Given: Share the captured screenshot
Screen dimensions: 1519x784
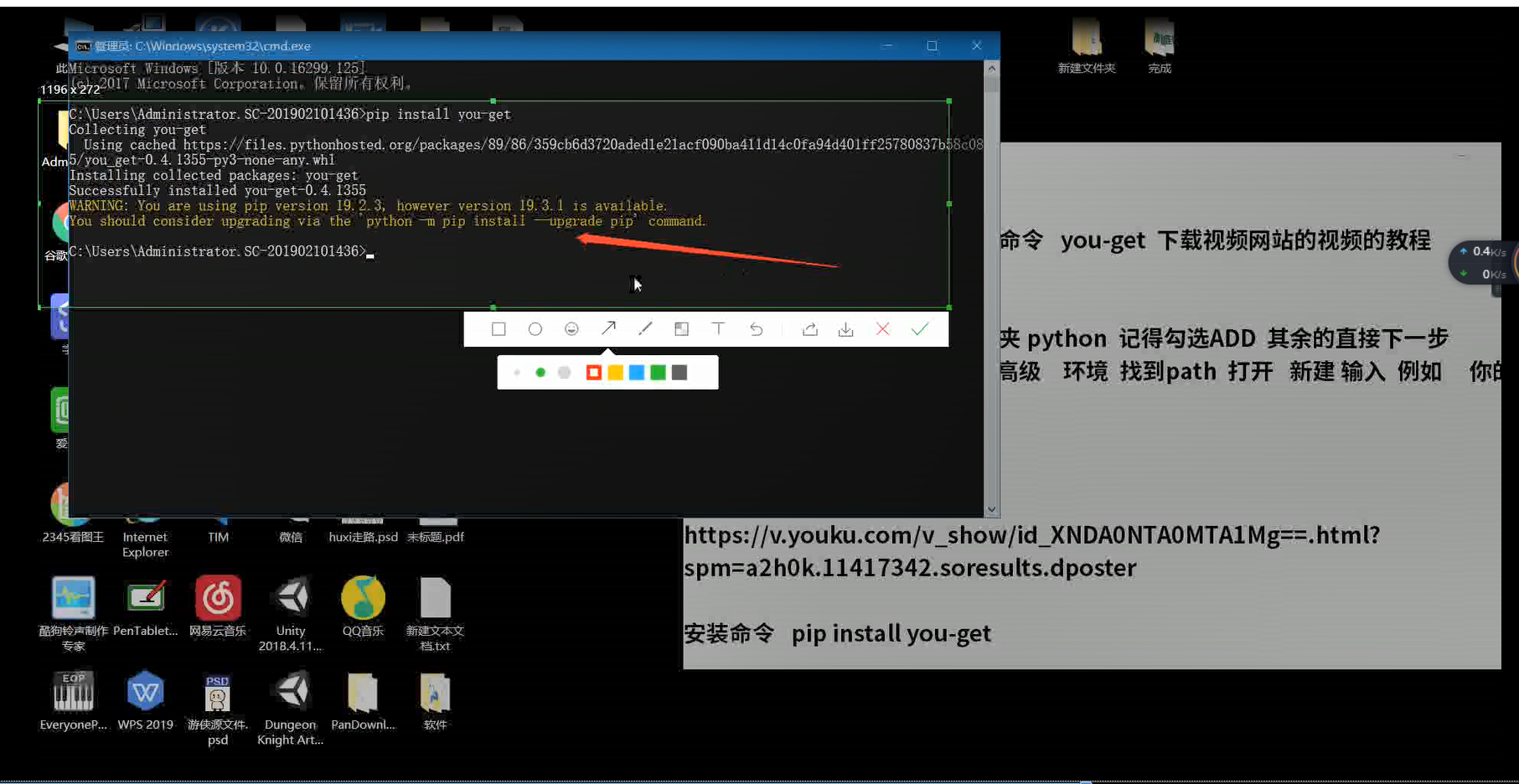Looking at the screenshot, I should [809, 329].
